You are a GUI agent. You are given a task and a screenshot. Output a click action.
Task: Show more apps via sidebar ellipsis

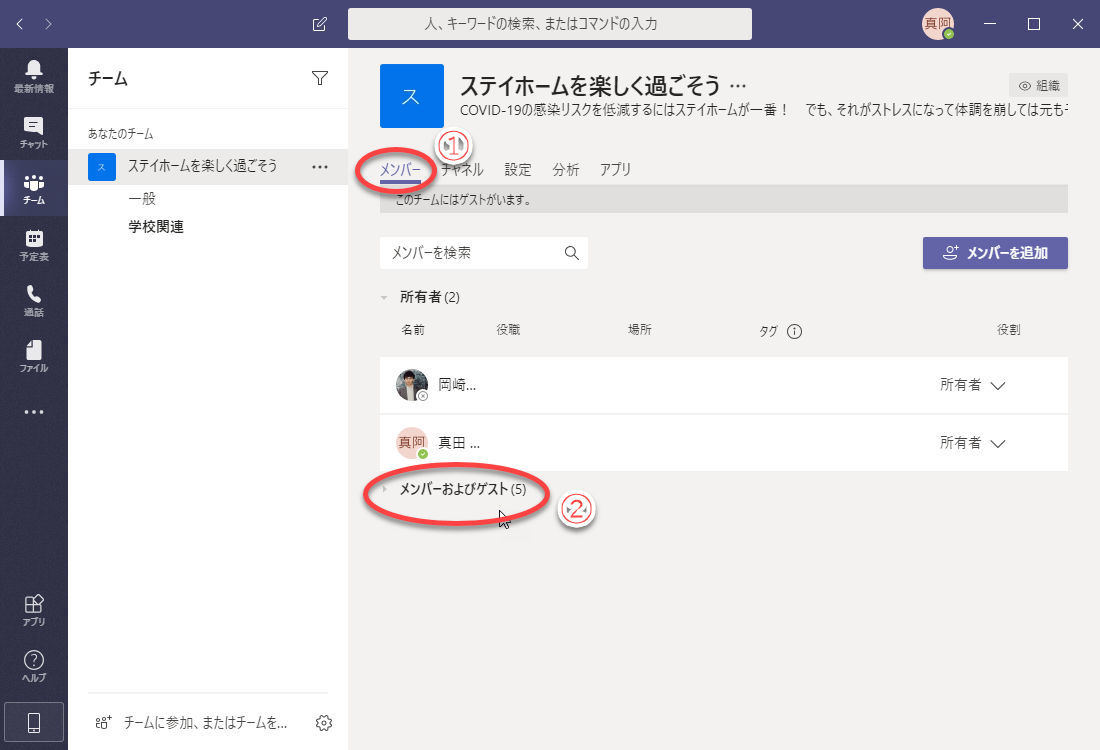34,412
